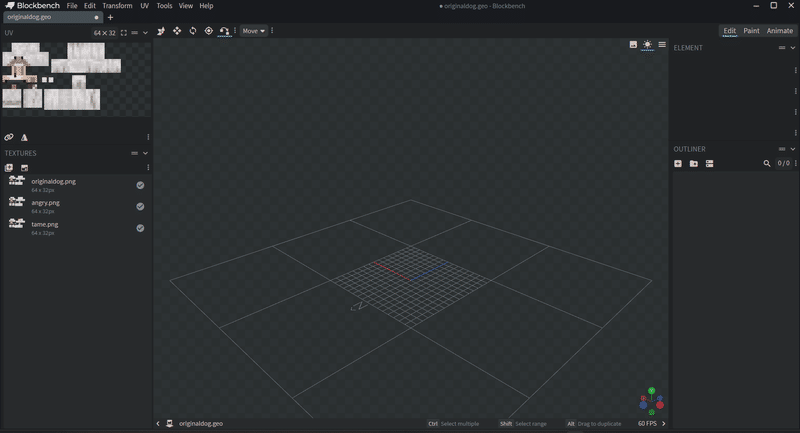Click the create texture icon
The height and width of the screenshot is (433, 800).
coord(24,168)
